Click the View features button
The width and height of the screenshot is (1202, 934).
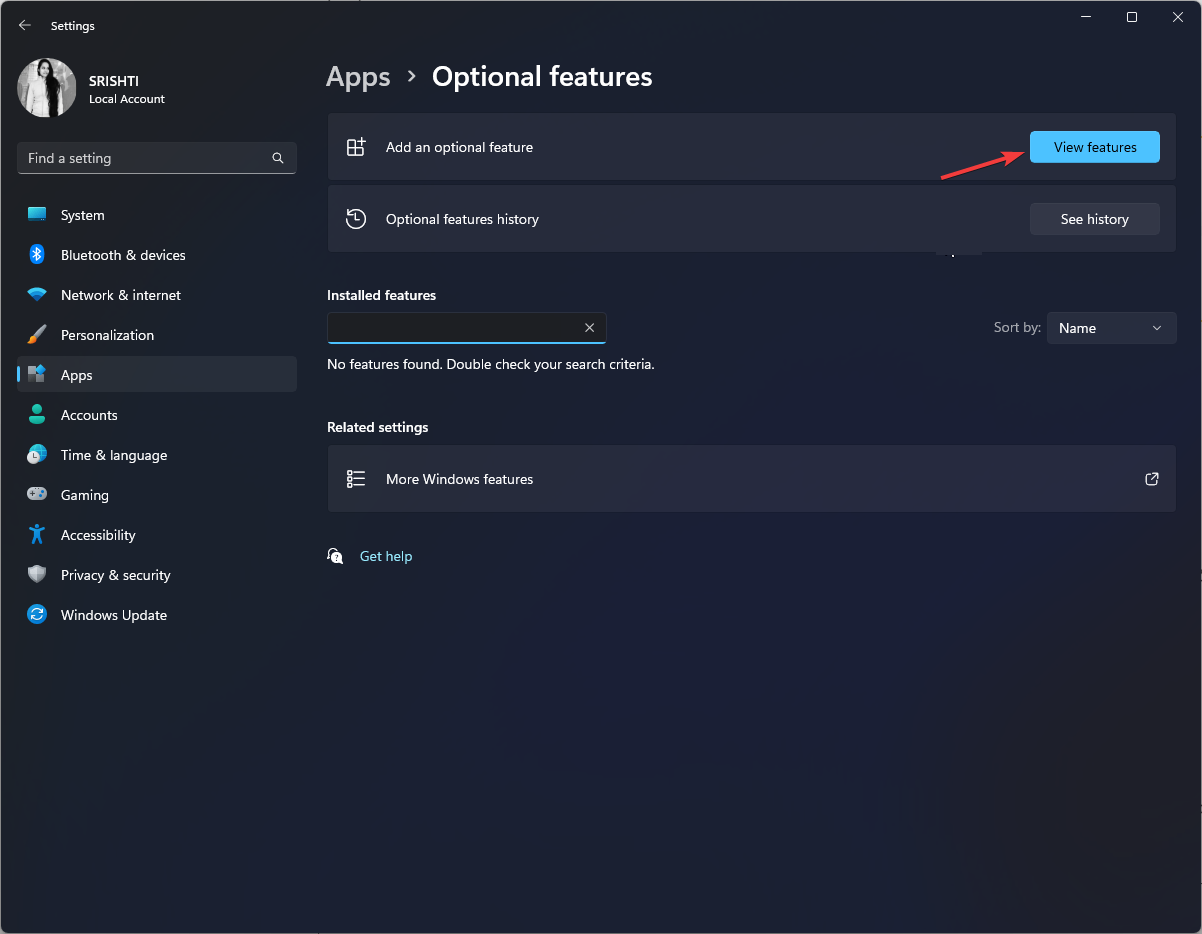point(1095,147)
